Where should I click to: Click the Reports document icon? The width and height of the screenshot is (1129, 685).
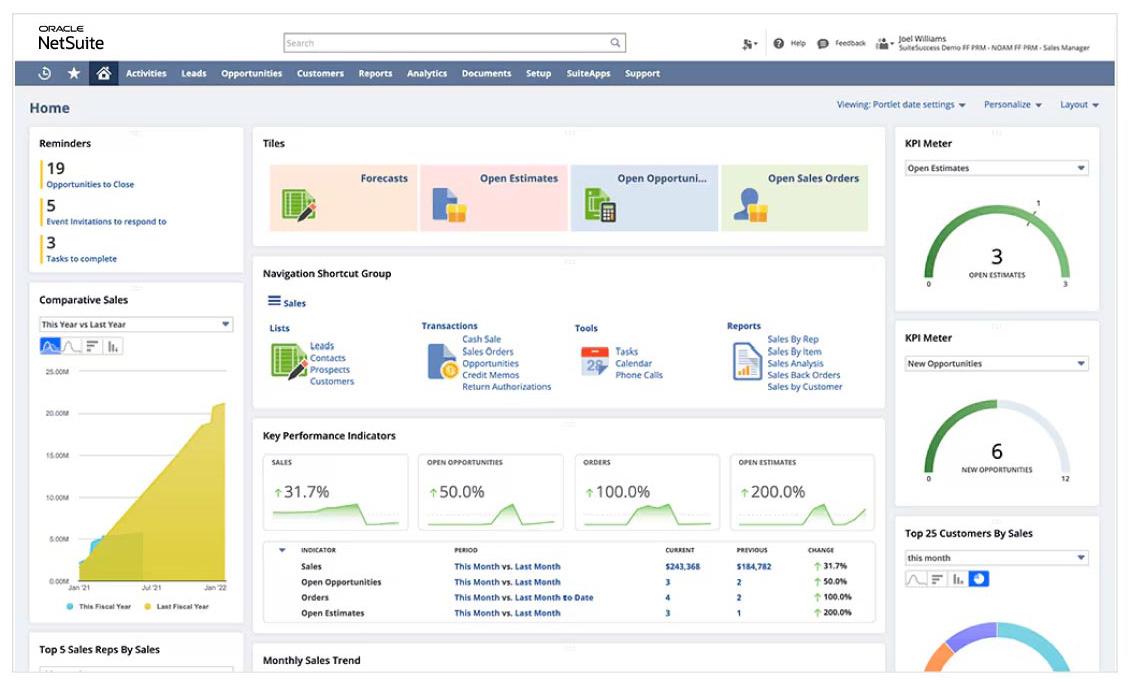pyautogui.click(x=747, y=361)
